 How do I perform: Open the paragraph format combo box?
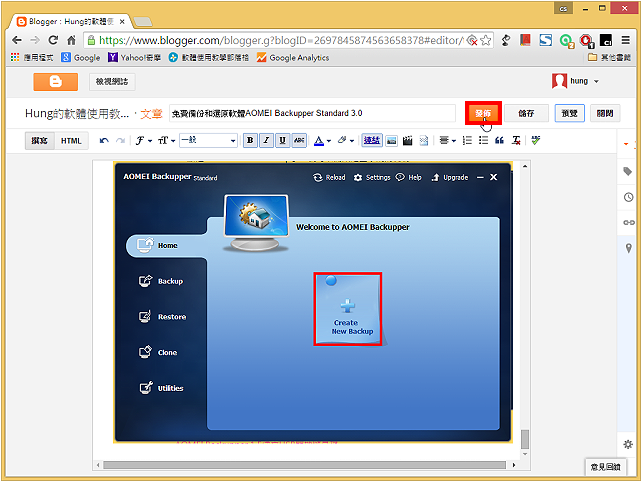pyautogui.click(x=208, y=141)
